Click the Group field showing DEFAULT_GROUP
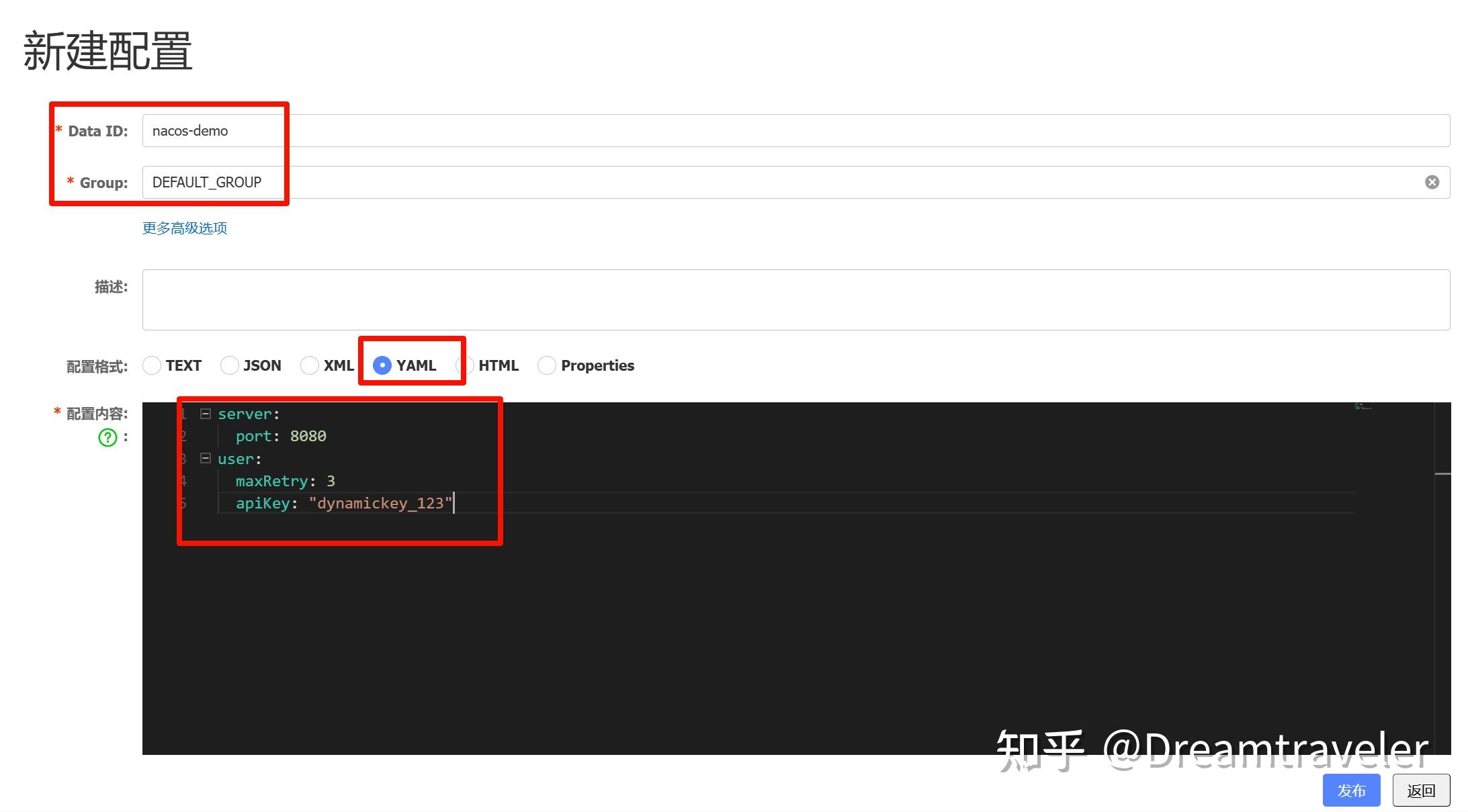Viewport: 1468px width, 812px height. 214,181
